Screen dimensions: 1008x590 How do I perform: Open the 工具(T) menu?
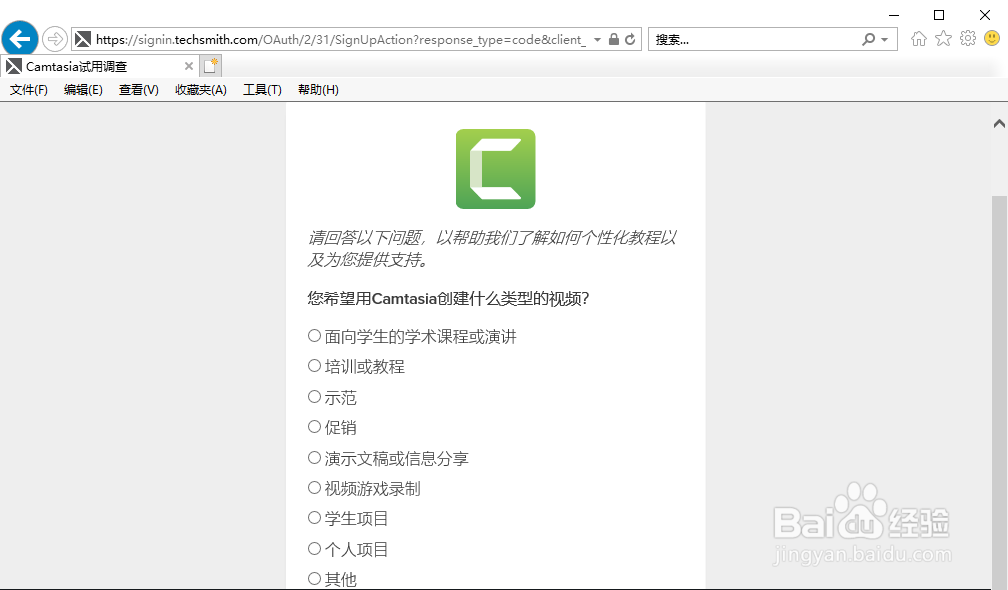tap(262, 90)
